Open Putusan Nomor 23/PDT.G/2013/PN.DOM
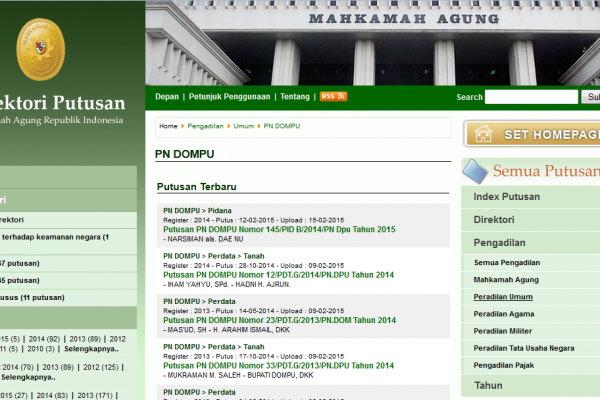The image size is (600, 400). pos(279,320)
